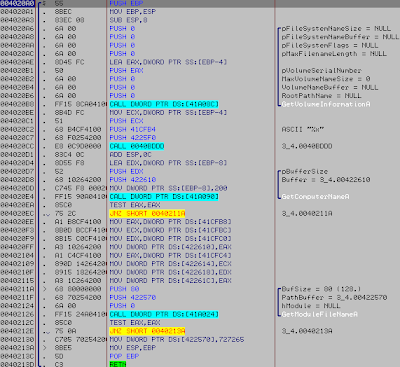Click the ADD ESP,0C instruction

130,155
